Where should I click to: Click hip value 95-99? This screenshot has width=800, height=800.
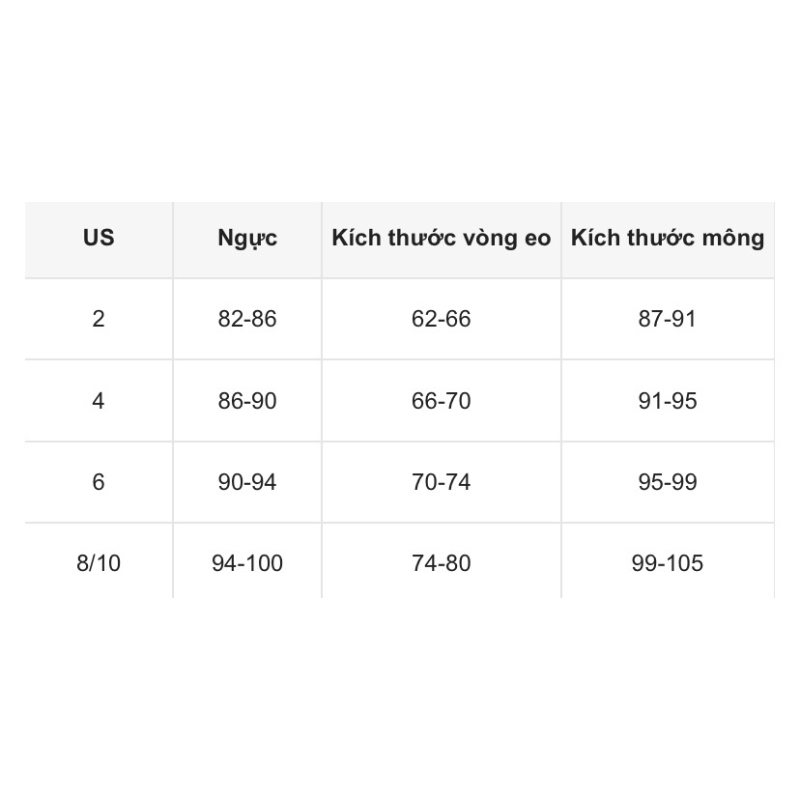[668, 482]
